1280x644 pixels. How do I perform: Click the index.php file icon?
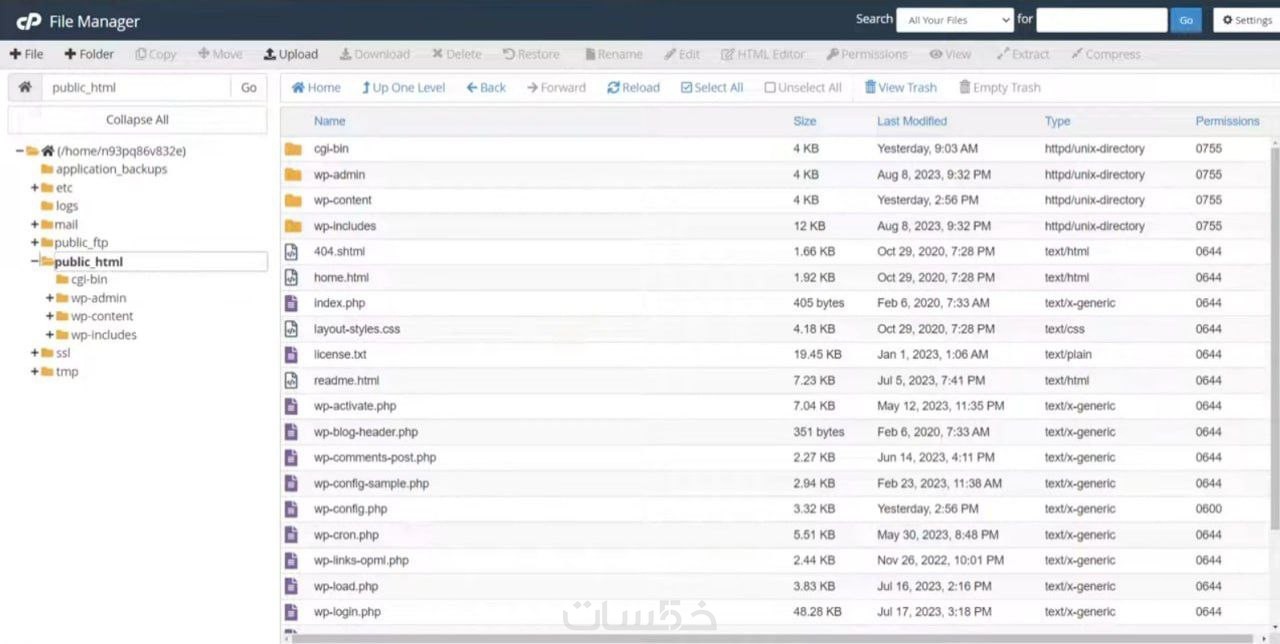(x=291, y=303)
